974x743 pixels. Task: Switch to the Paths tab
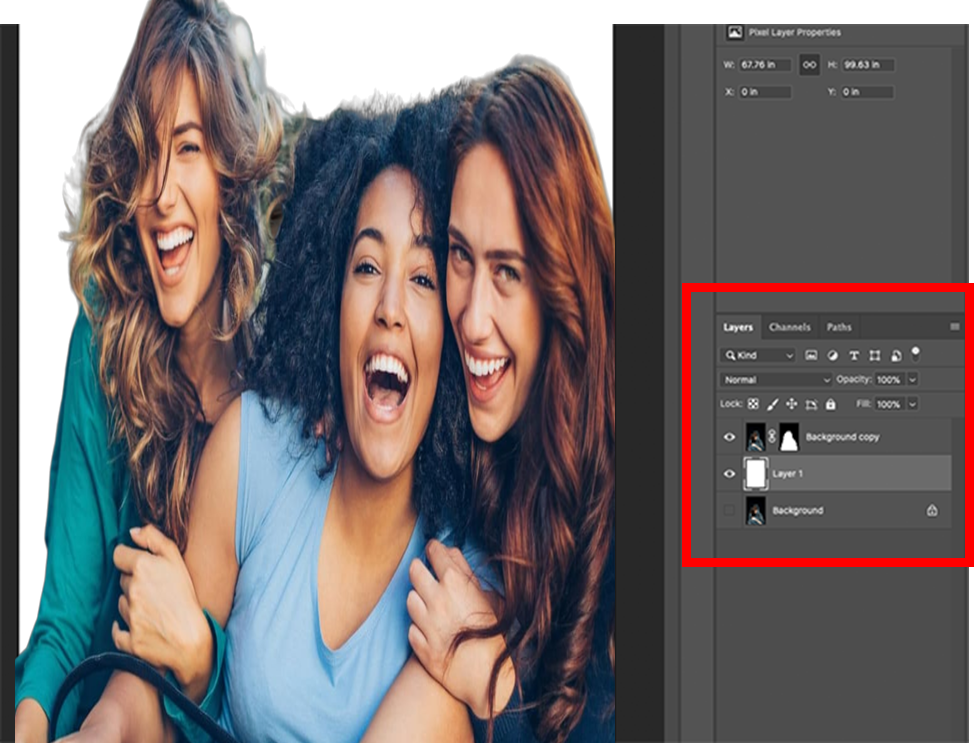pos(839,327)
